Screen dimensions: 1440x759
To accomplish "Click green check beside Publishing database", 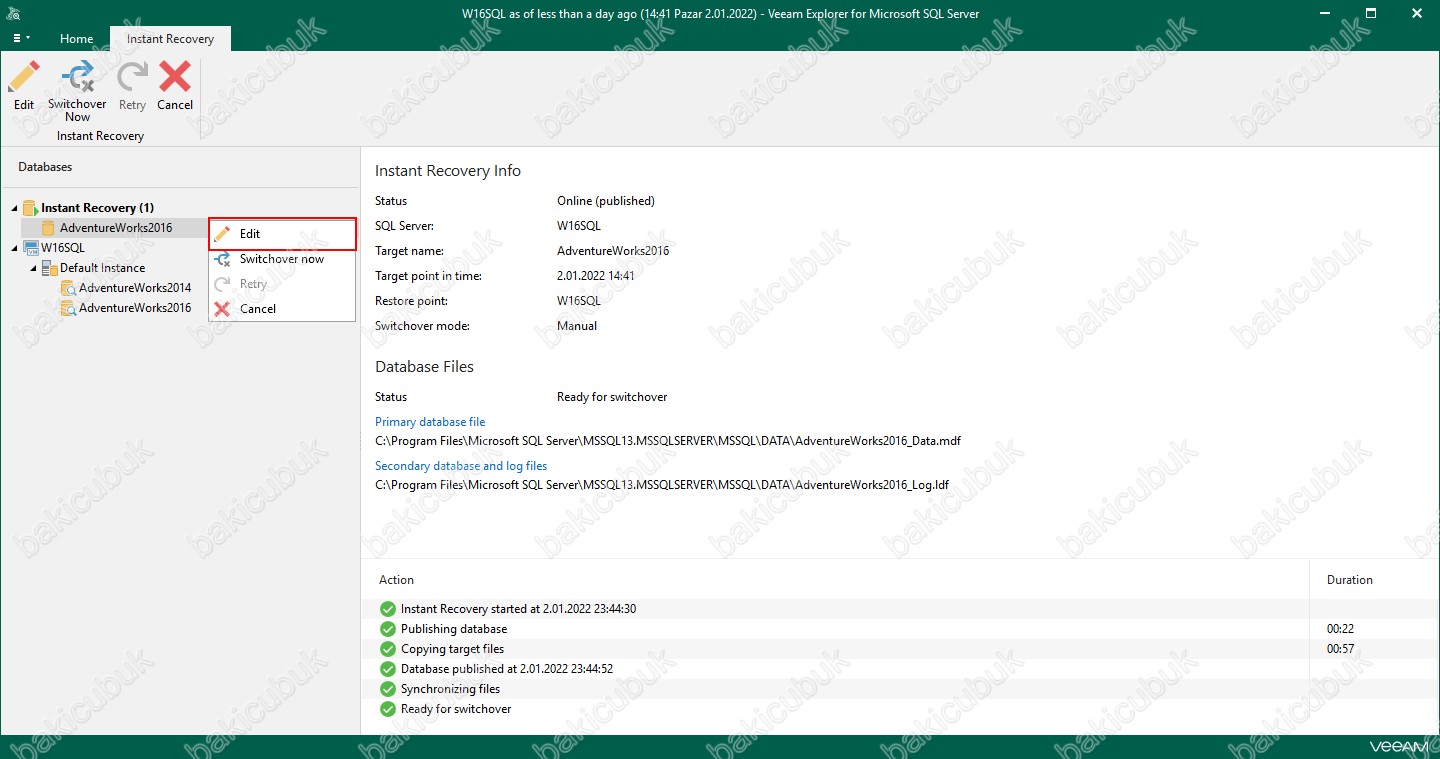I will coord(388,629).
